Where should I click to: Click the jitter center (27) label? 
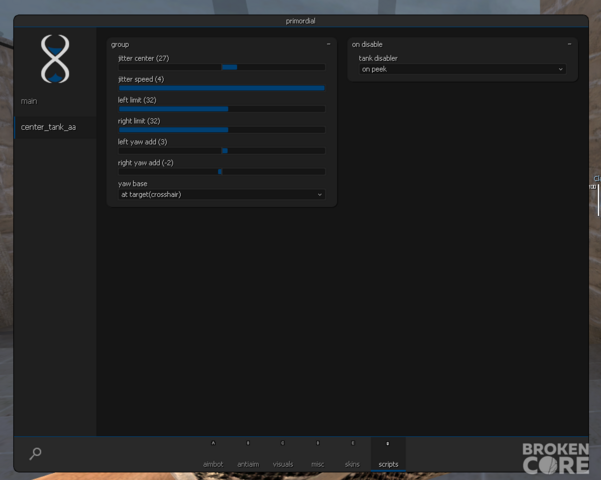(x=143, y=58)
